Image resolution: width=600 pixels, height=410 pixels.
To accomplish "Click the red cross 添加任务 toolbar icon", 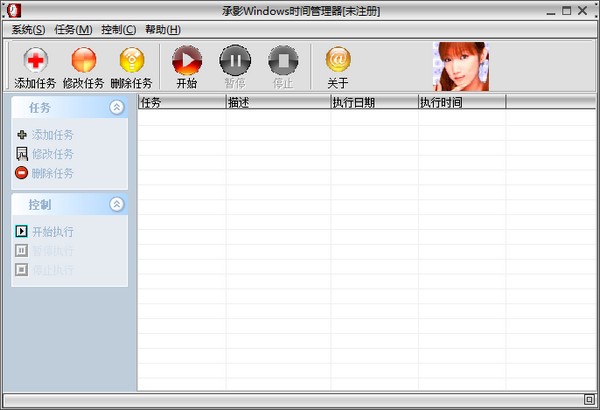I will coord(36,60).
